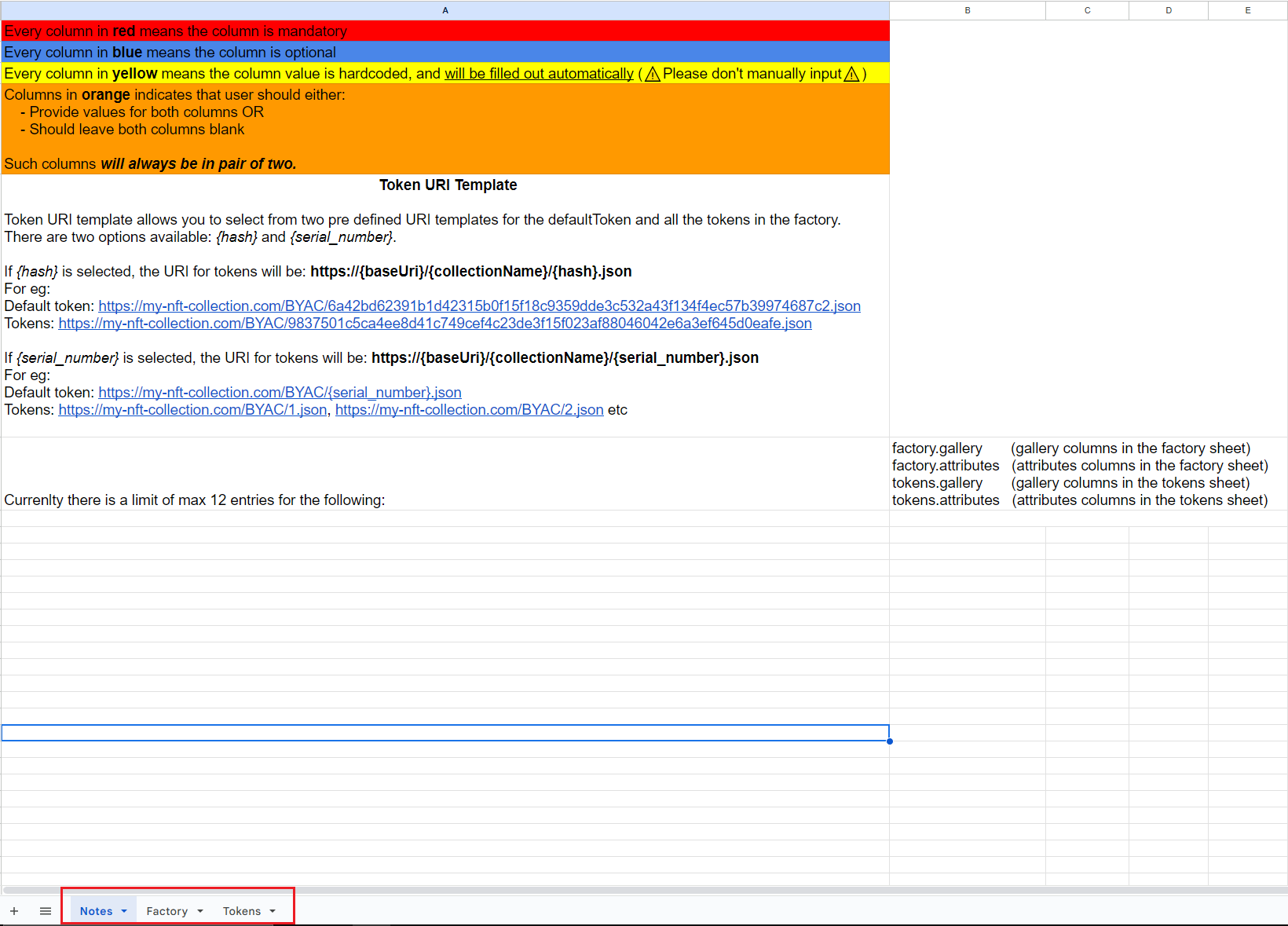Open the default token hash JSON link
The height and width of the screenshot is (926, 1288).
[x=479, y=306]
